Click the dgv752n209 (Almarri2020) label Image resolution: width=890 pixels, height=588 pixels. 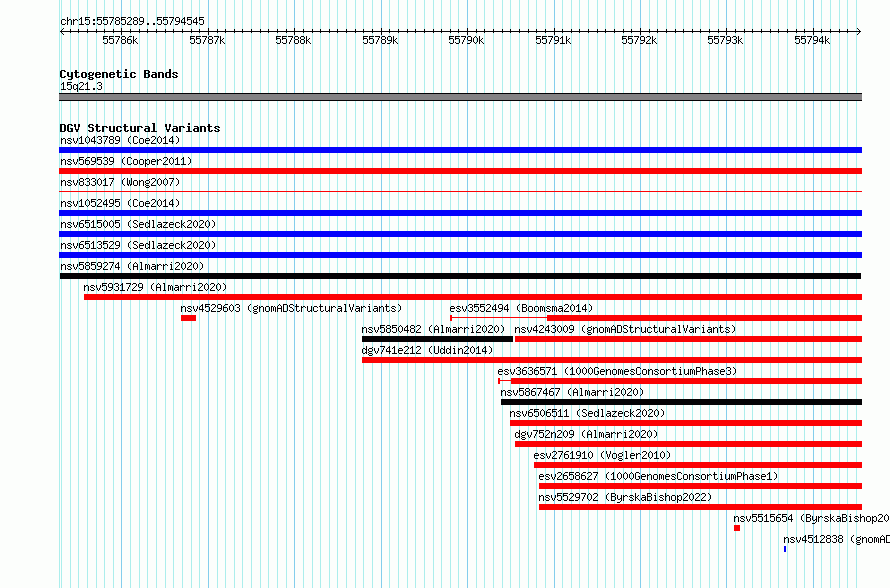coord(586,434)
